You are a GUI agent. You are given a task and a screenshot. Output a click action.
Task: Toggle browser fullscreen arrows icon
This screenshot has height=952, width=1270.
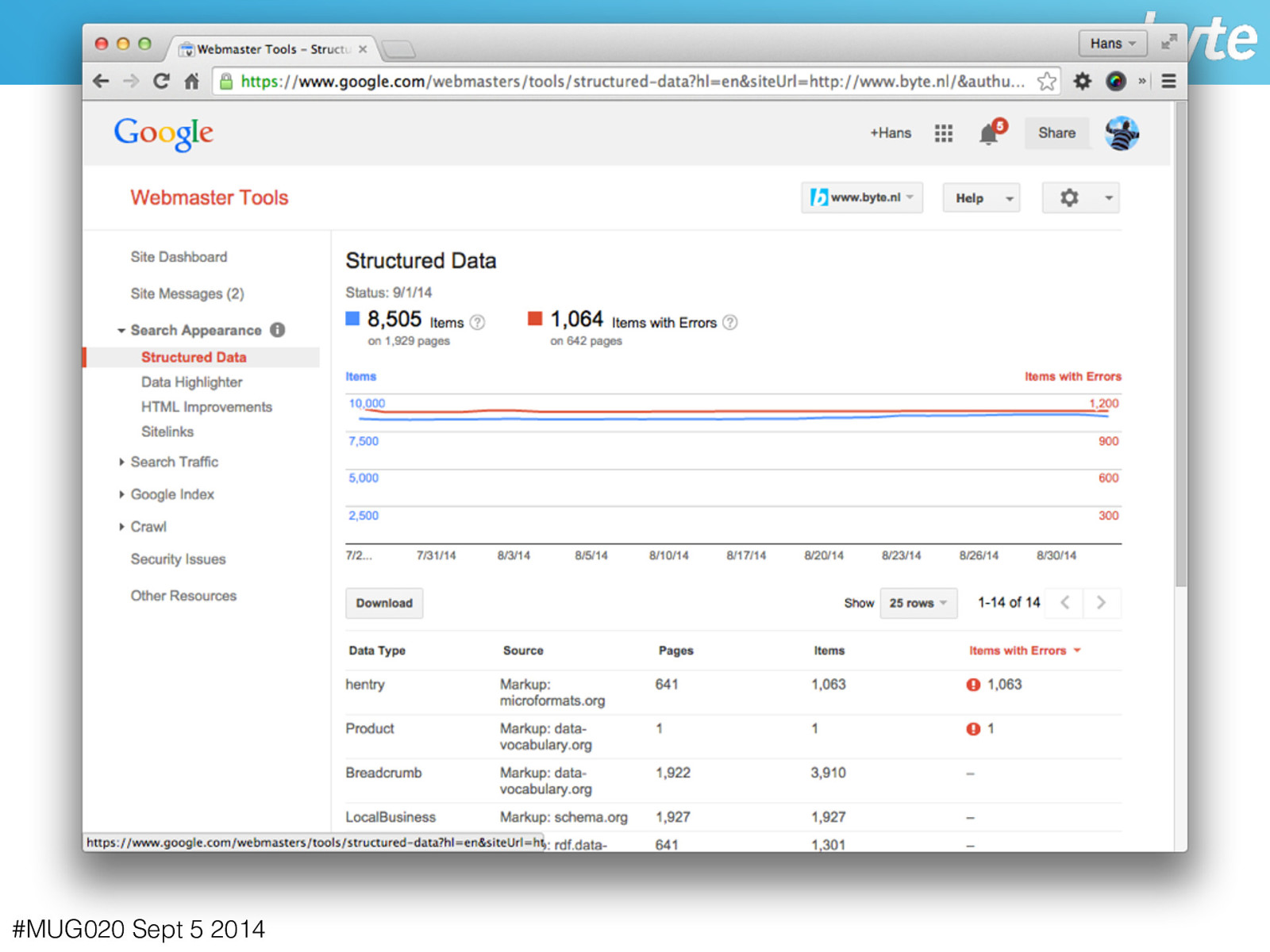[1168, 42]
